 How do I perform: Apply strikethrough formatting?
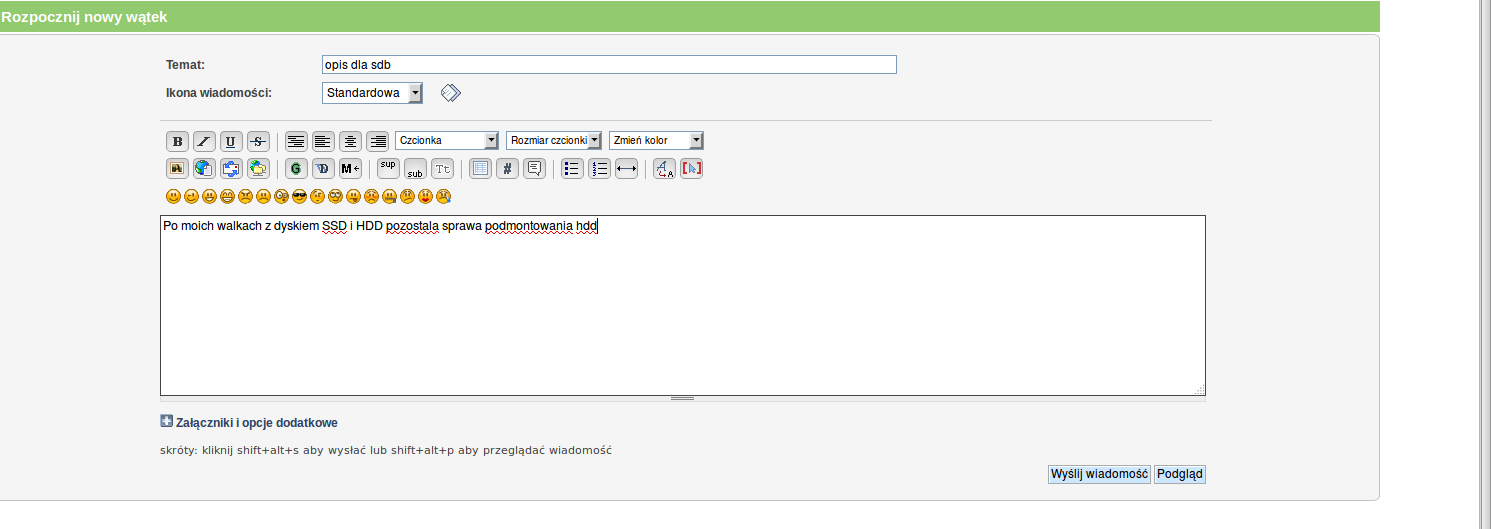pos(258,141)
